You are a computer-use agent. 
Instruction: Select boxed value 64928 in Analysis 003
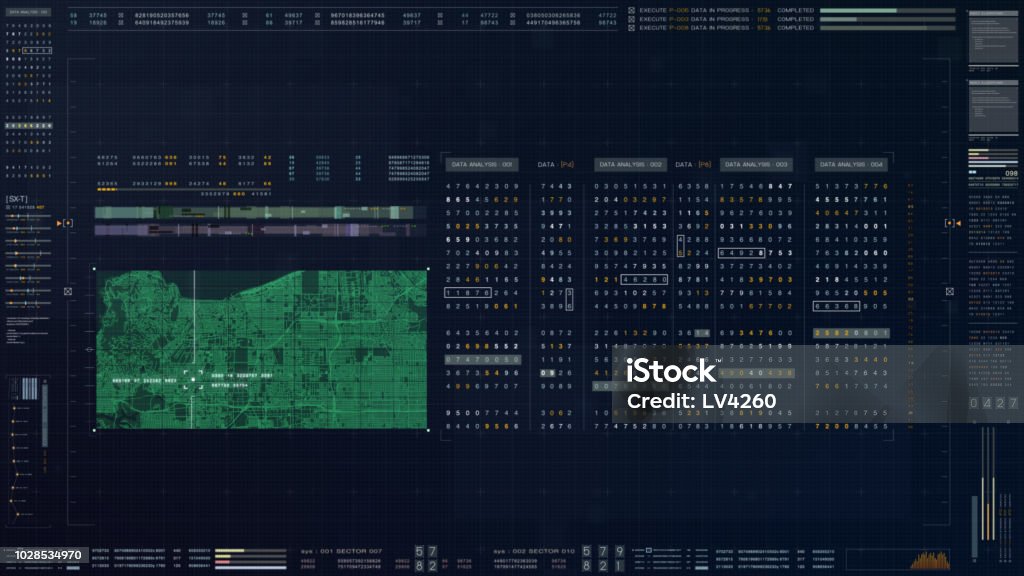click(x=741, y=253)
